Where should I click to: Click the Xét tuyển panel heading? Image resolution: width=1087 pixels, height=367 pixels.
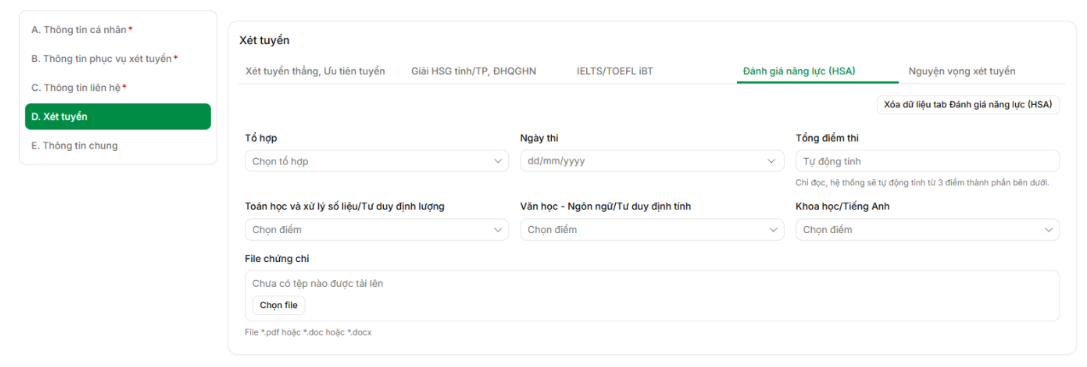pyautogui.click(x=264, y=40)
